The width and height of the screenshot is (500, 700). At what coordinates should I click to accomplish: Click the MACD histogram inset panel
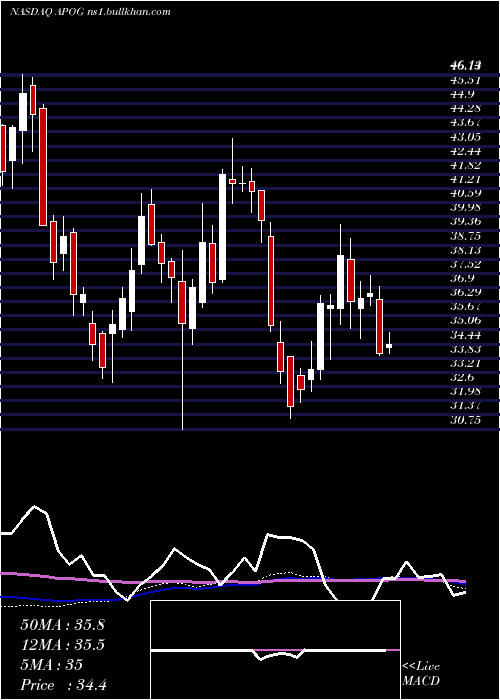point(275,650)
